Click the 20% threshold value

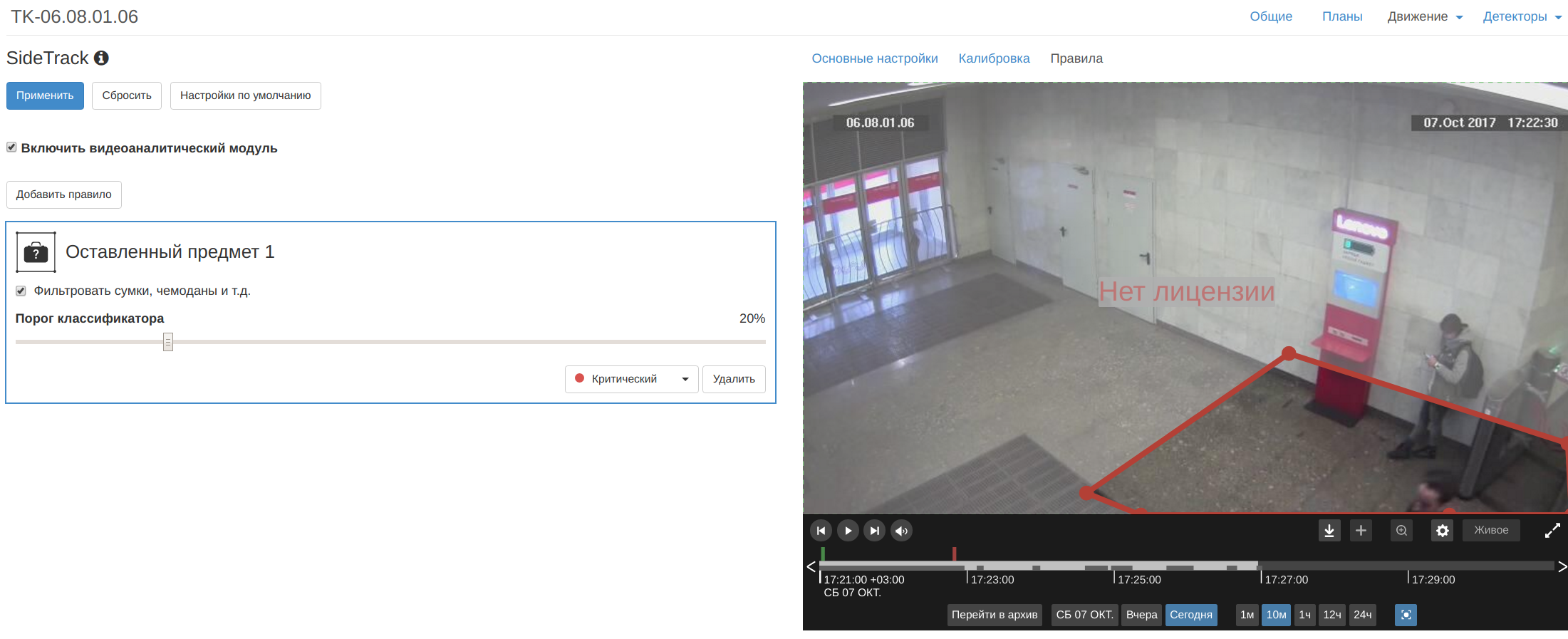click(752, 318)
